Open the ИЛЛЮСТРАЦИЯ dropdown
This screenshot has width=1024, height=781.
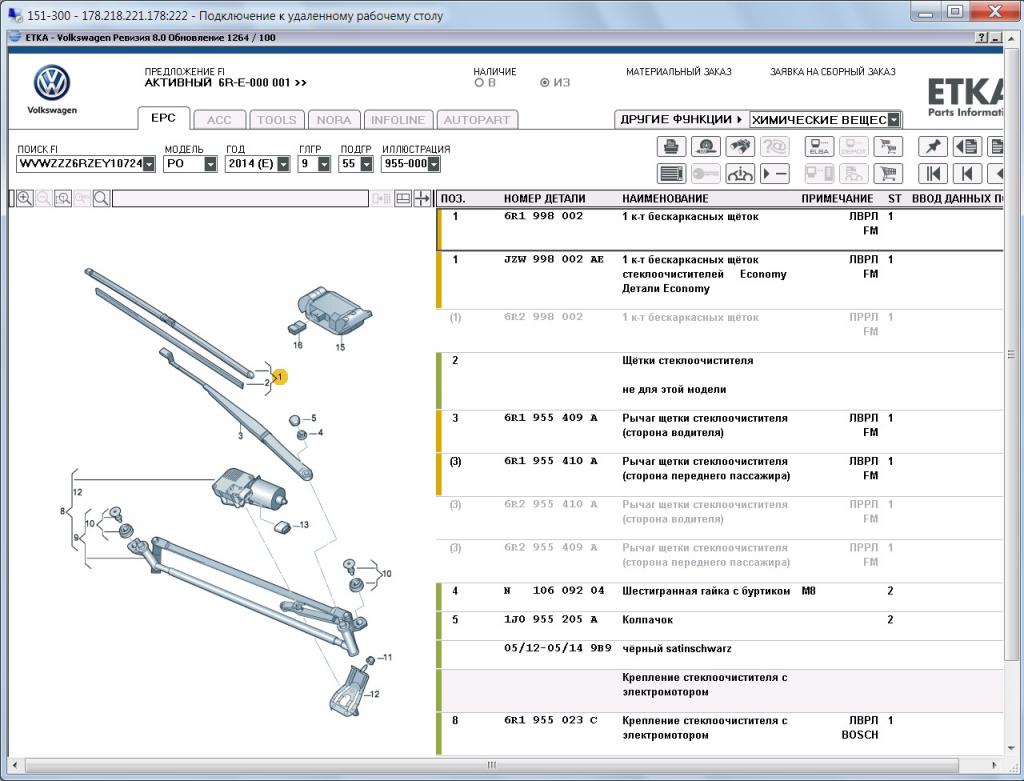pyautogui.click(x=434, y=164)
